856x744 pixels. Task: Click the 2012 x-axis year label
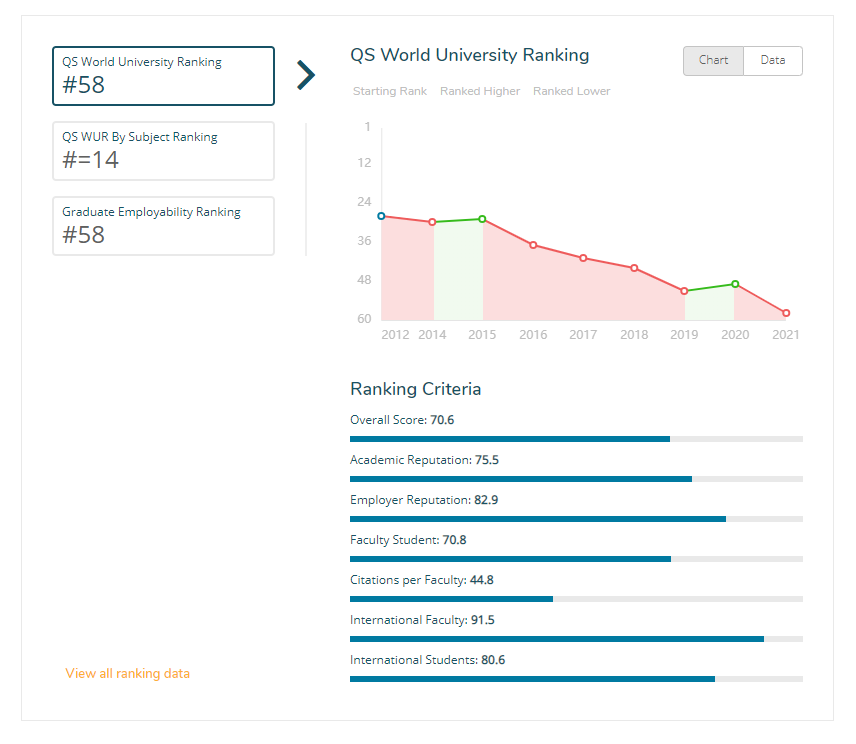pyautogui.click(x=395, y=335)
